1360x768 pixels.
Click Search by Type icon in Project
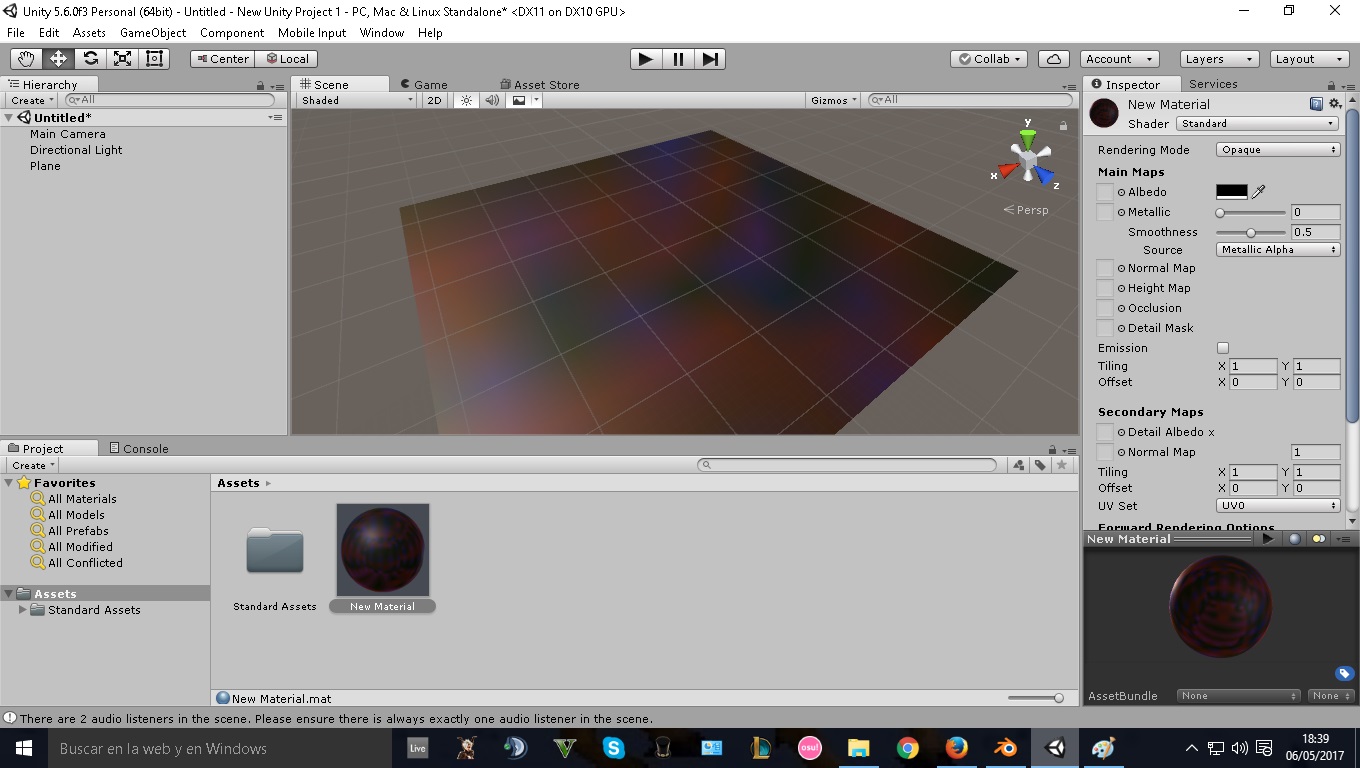pos(1019,465)
